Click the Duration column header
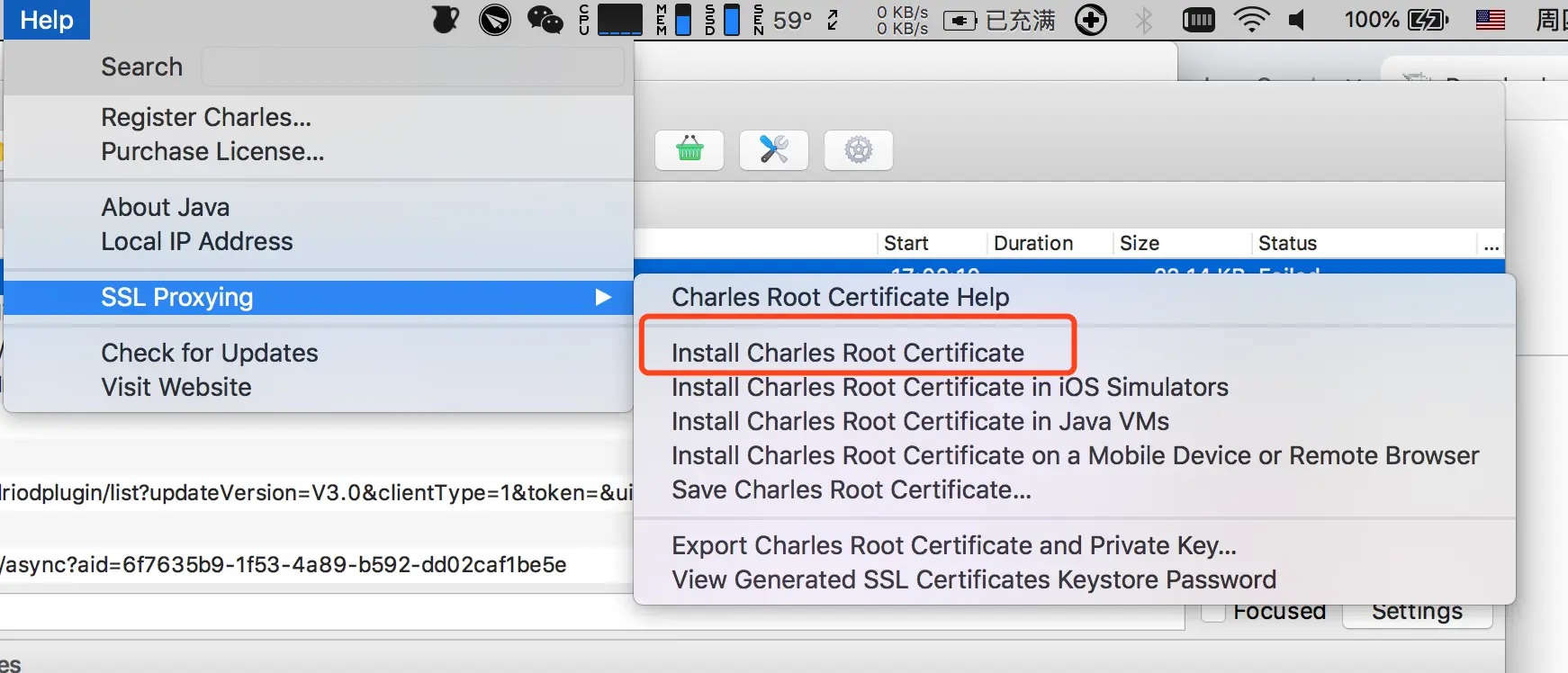Viewport: 1568px width, 673px height. [1050, 243]
